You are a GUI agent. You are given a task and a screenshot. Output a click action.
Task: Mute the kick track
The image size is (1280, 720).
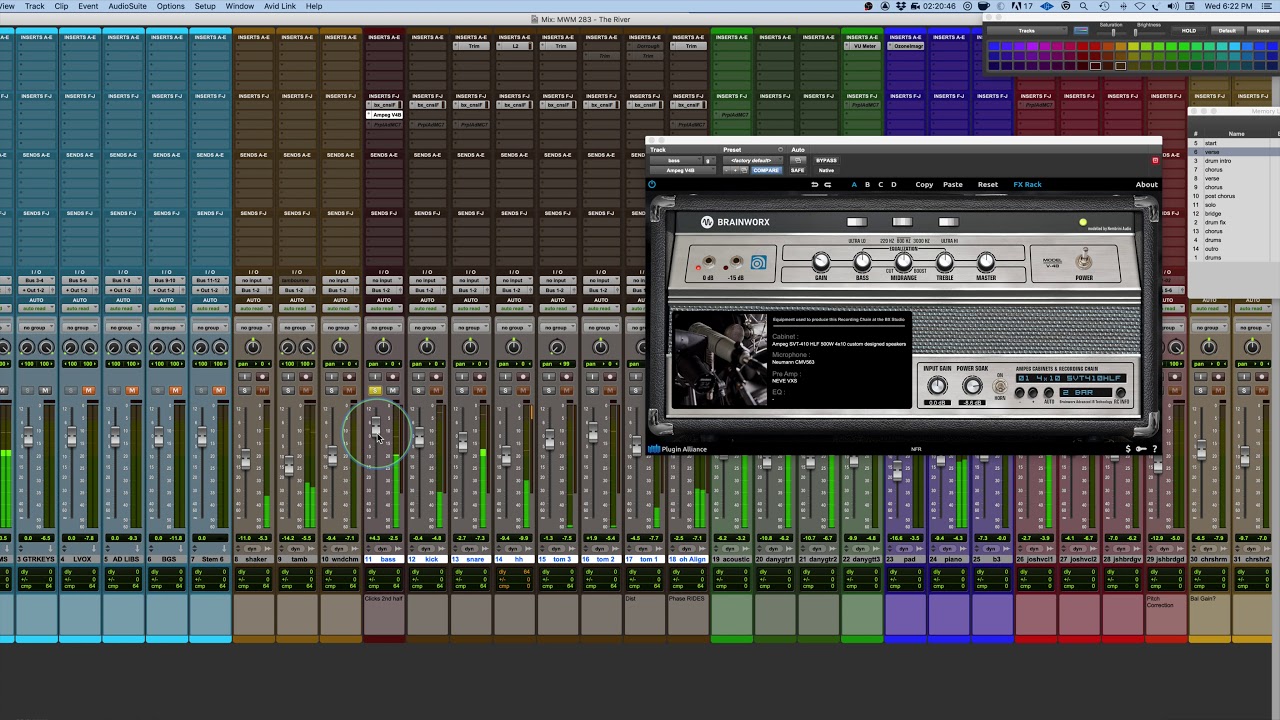(436, 390)
